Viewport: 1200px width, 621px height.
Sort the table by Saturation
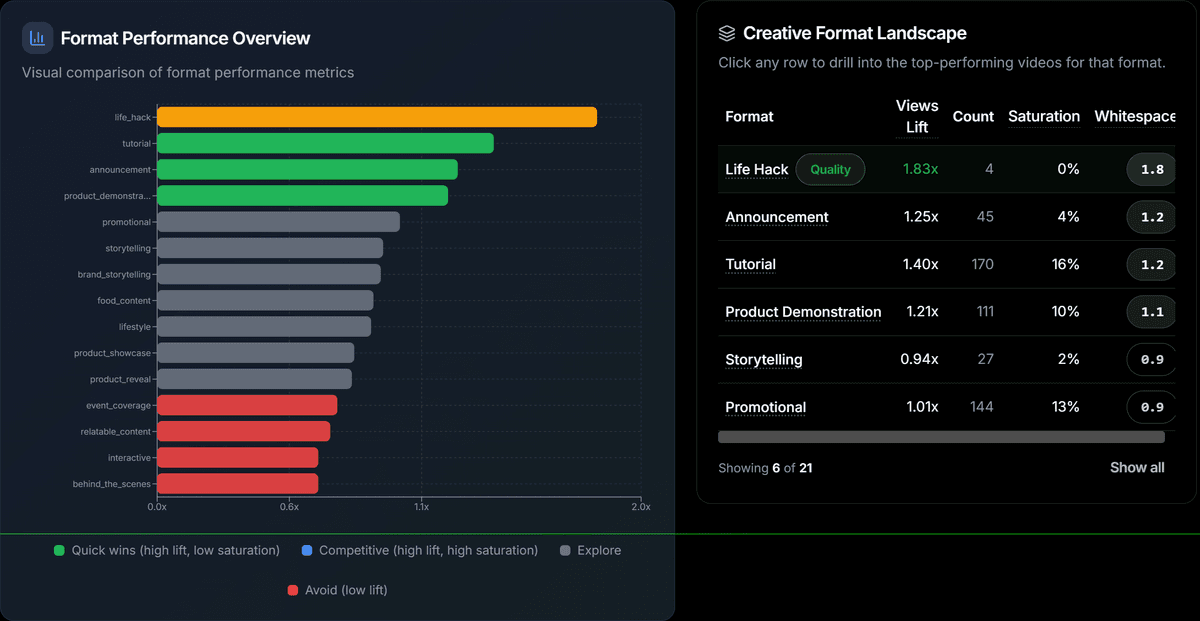click(1044, 116)
